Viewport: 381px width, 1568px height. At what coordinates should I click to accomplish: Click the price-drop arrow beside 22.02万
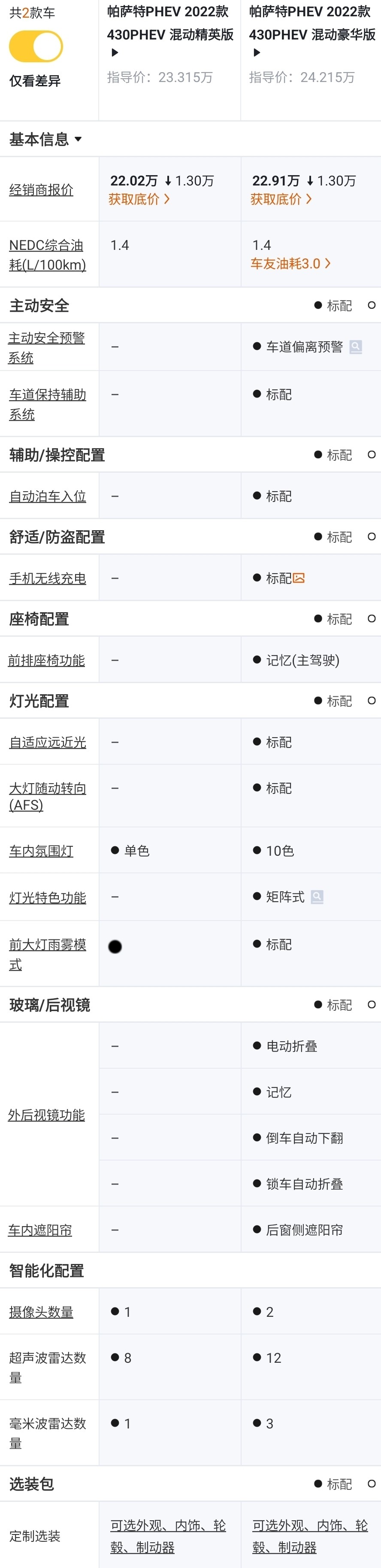tap(169, 181)
